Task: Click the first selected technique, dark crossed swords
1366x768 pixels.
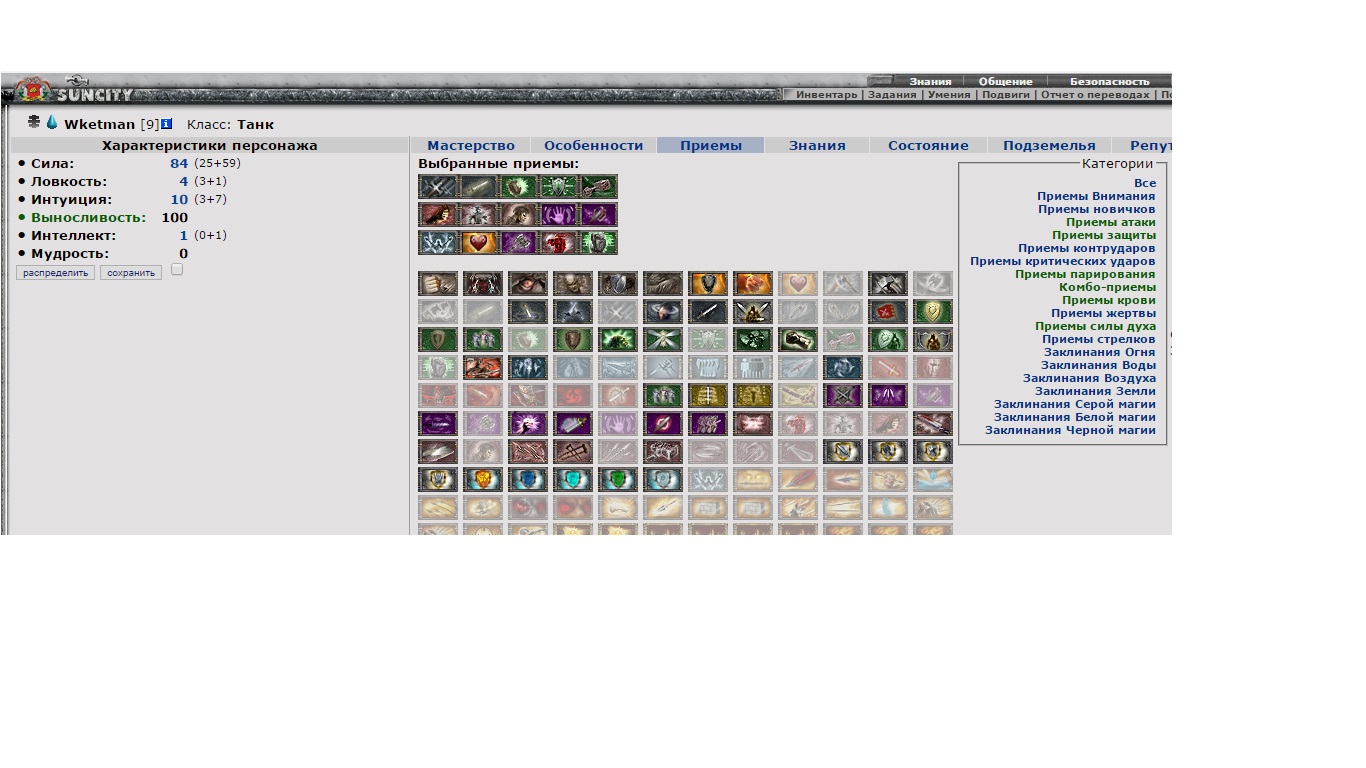Action: (x=438, y=187)
